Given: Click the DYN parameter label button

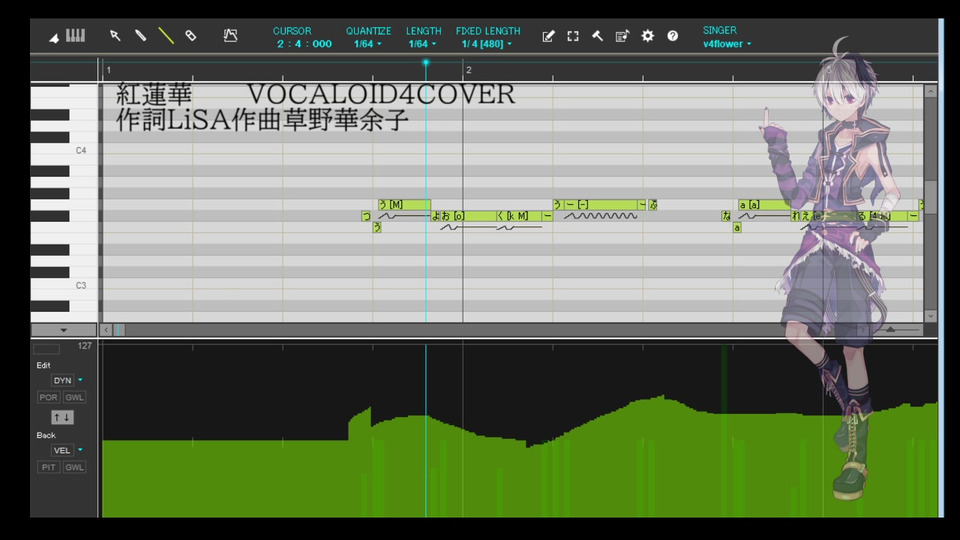Looking at the screenshot, I should coord(62,380).
